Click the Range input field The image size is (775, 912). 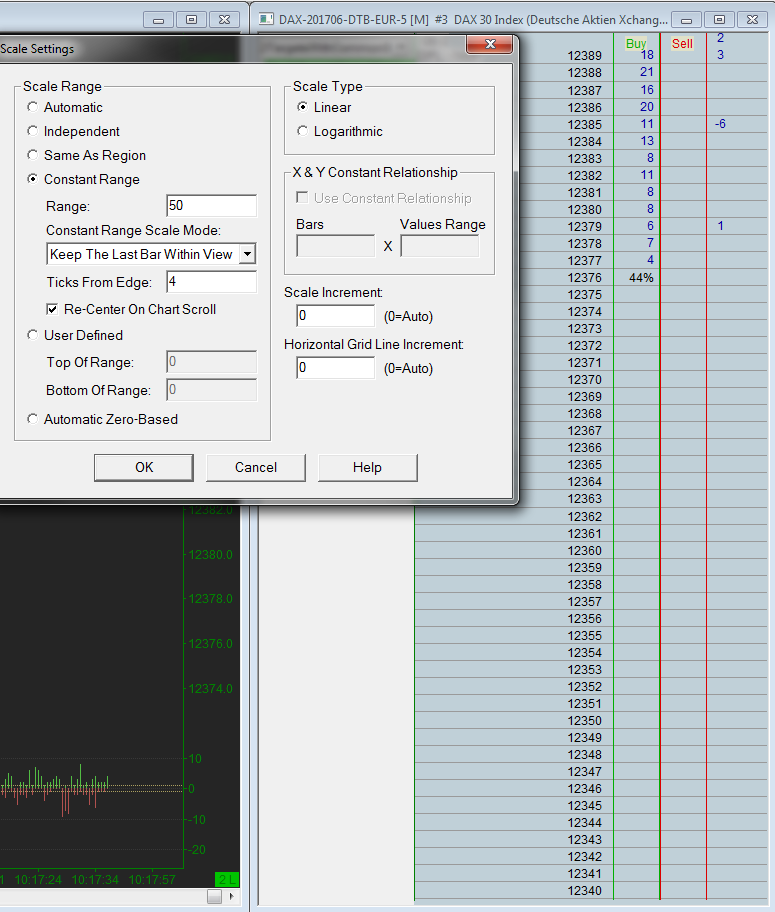click(211, 205)
